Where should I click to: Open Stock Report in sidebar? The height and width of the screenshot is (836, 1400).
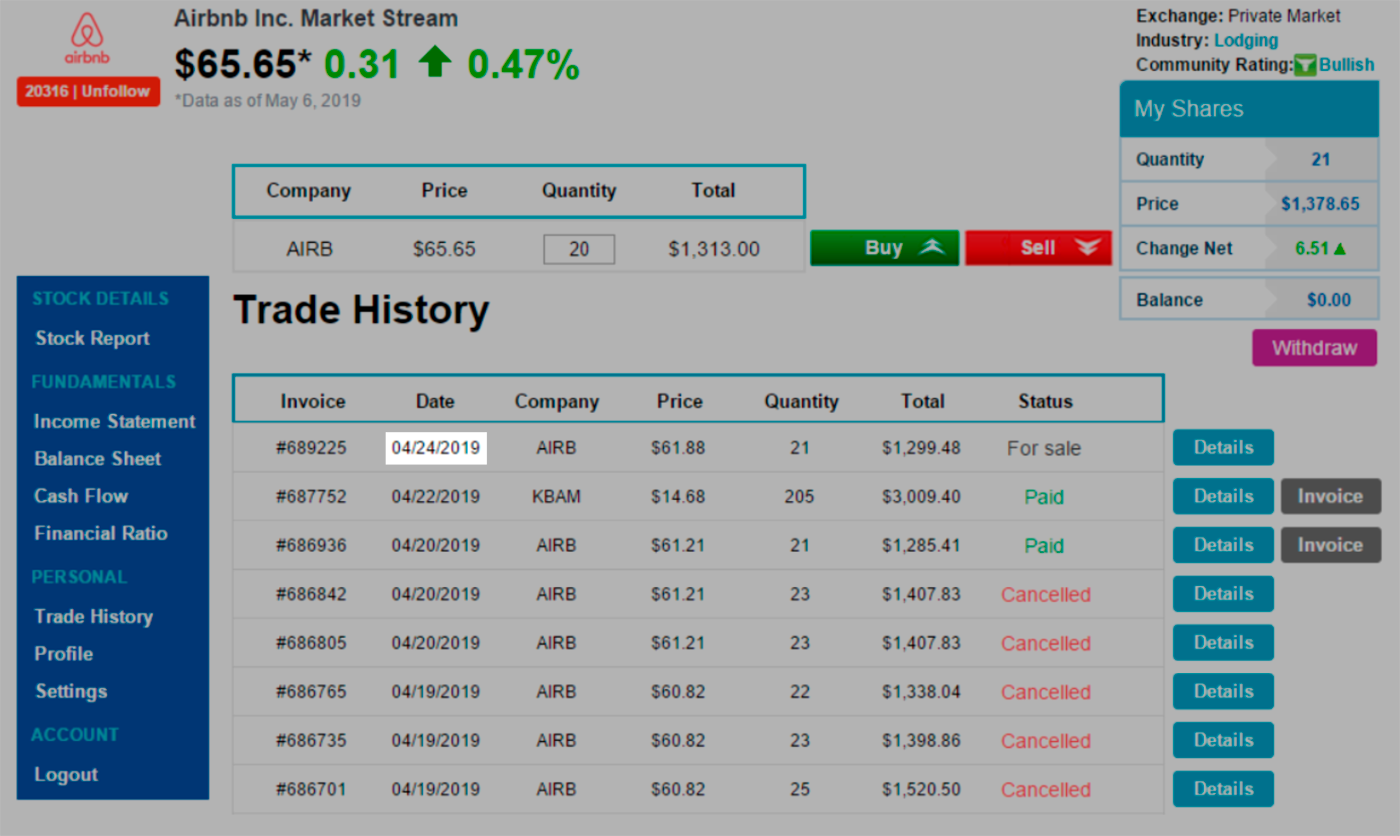click(92, 338)
